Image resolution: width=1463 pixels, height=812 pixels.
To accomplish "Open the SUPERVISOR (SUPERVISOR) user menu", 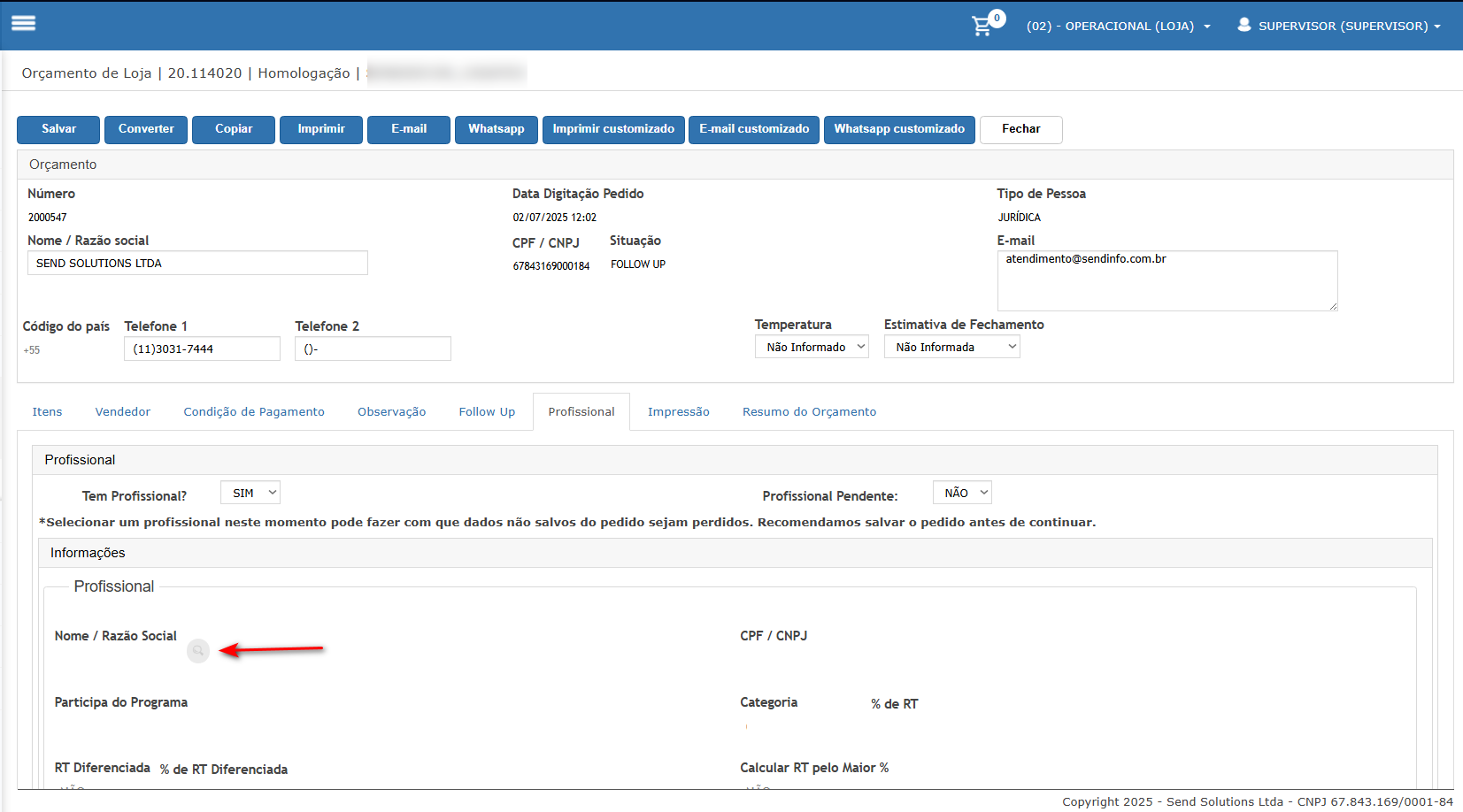I will tap(1349, 27).
